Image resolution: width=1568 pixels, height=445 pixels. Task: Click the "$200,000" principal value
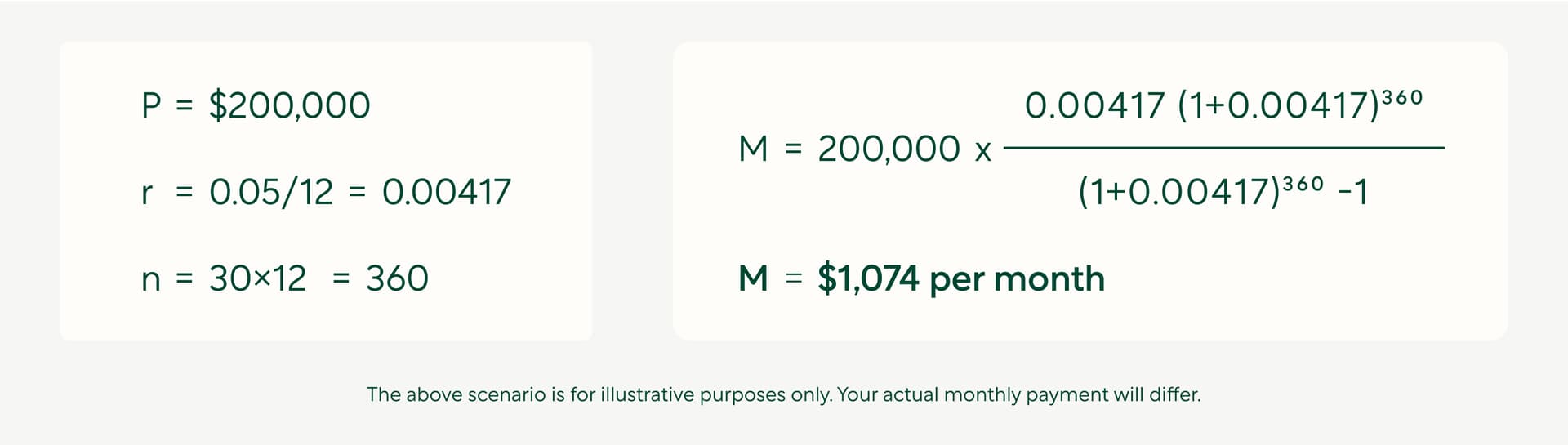coord(289,106)
